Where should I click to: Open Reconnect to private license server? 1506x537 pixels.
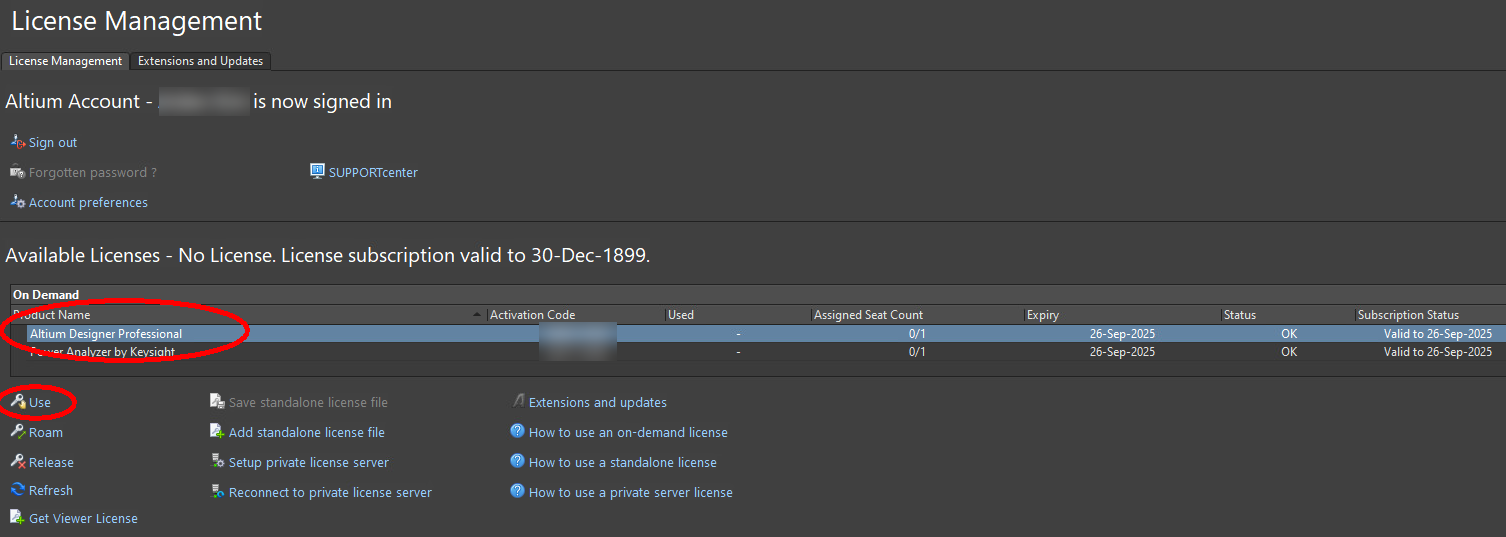tap(330, 492)
